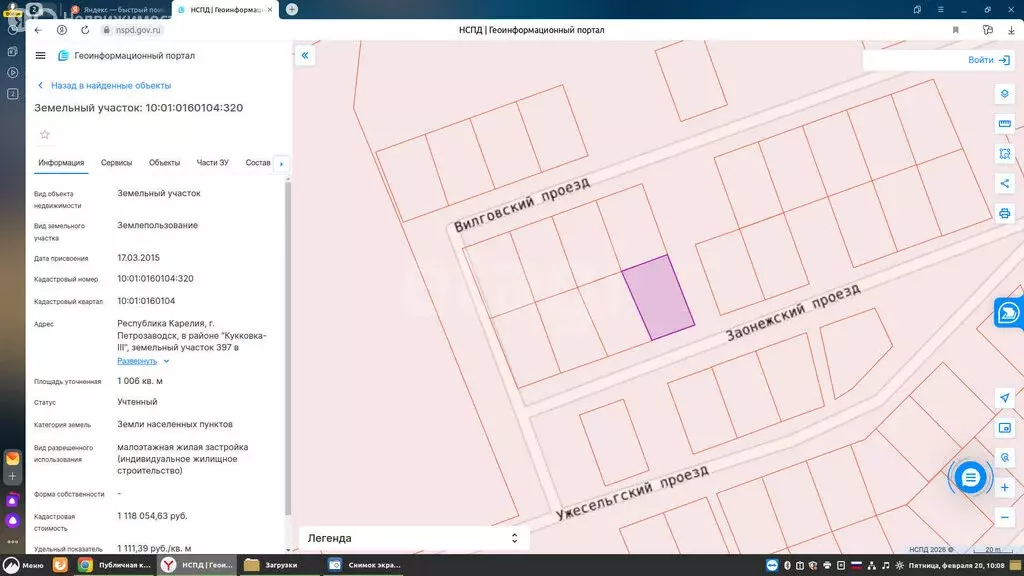Open the hamburger main menu
1024x576 pixels.
[40, 56]
